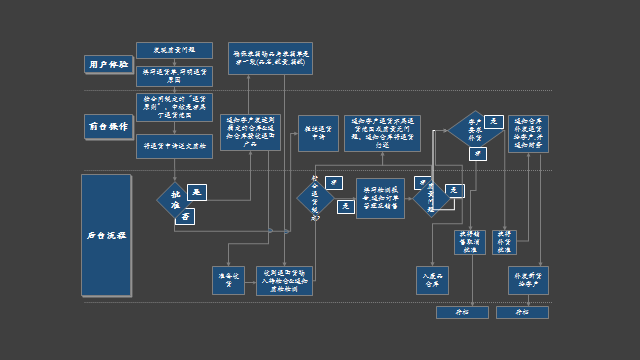Click the 是 label beside 批准 diamond
The image size is (640, 360).
(197, 192)
